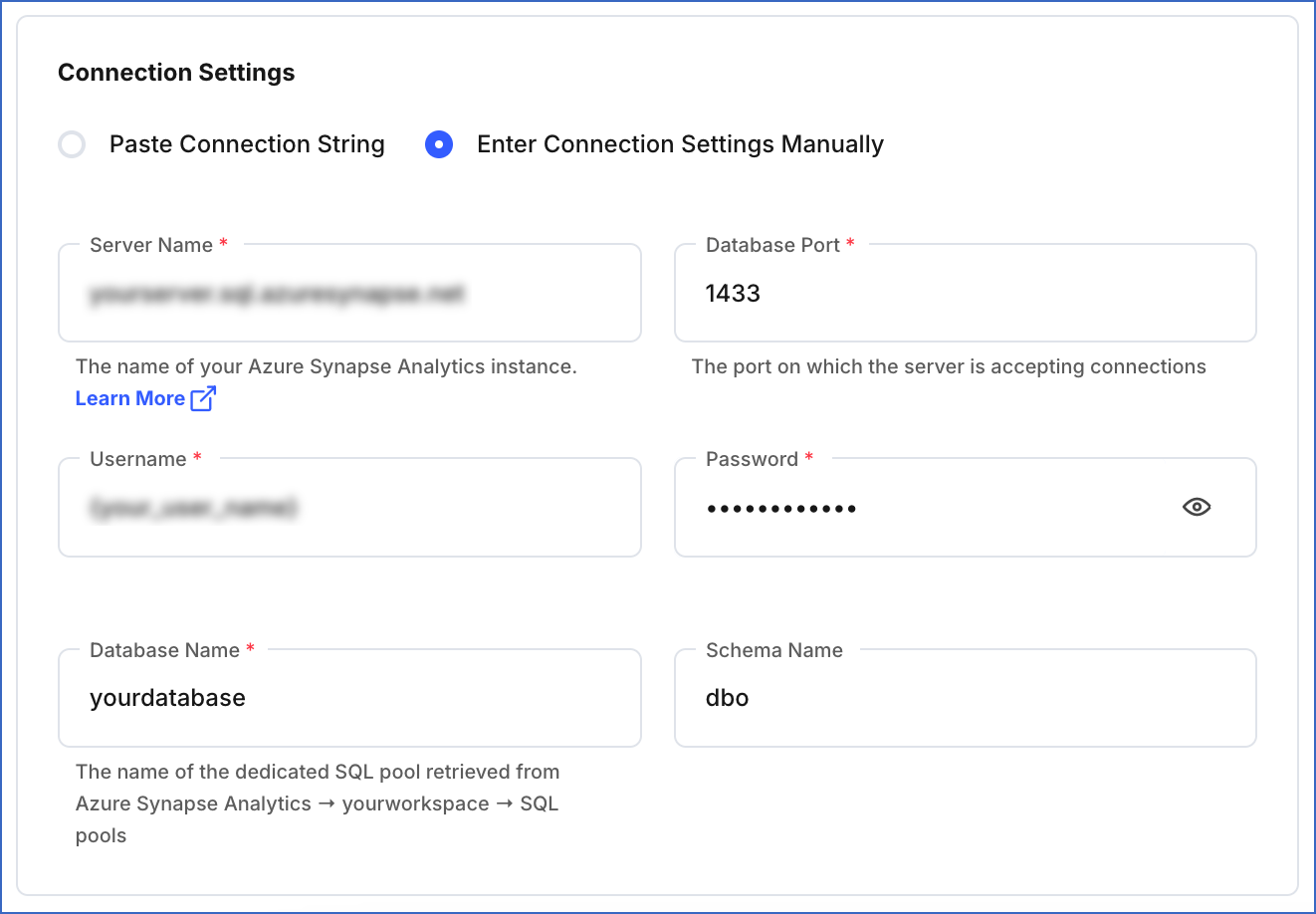Click the Schema Name field showing dbo
This screenshot has height=914, width=1316.
coord(964,697)
